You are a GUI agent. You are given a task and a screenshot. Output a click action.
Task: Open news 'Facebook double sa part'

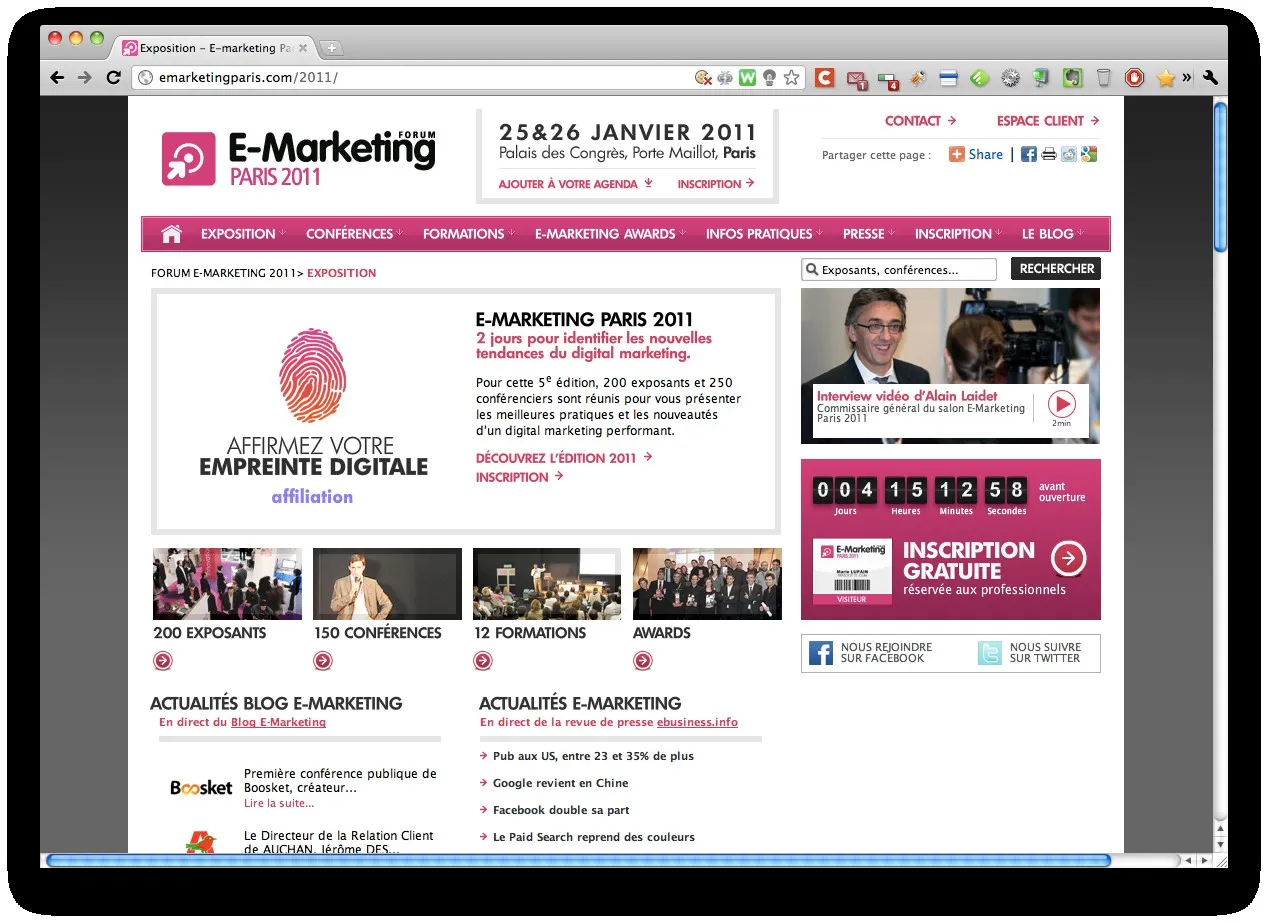(561, 810)
